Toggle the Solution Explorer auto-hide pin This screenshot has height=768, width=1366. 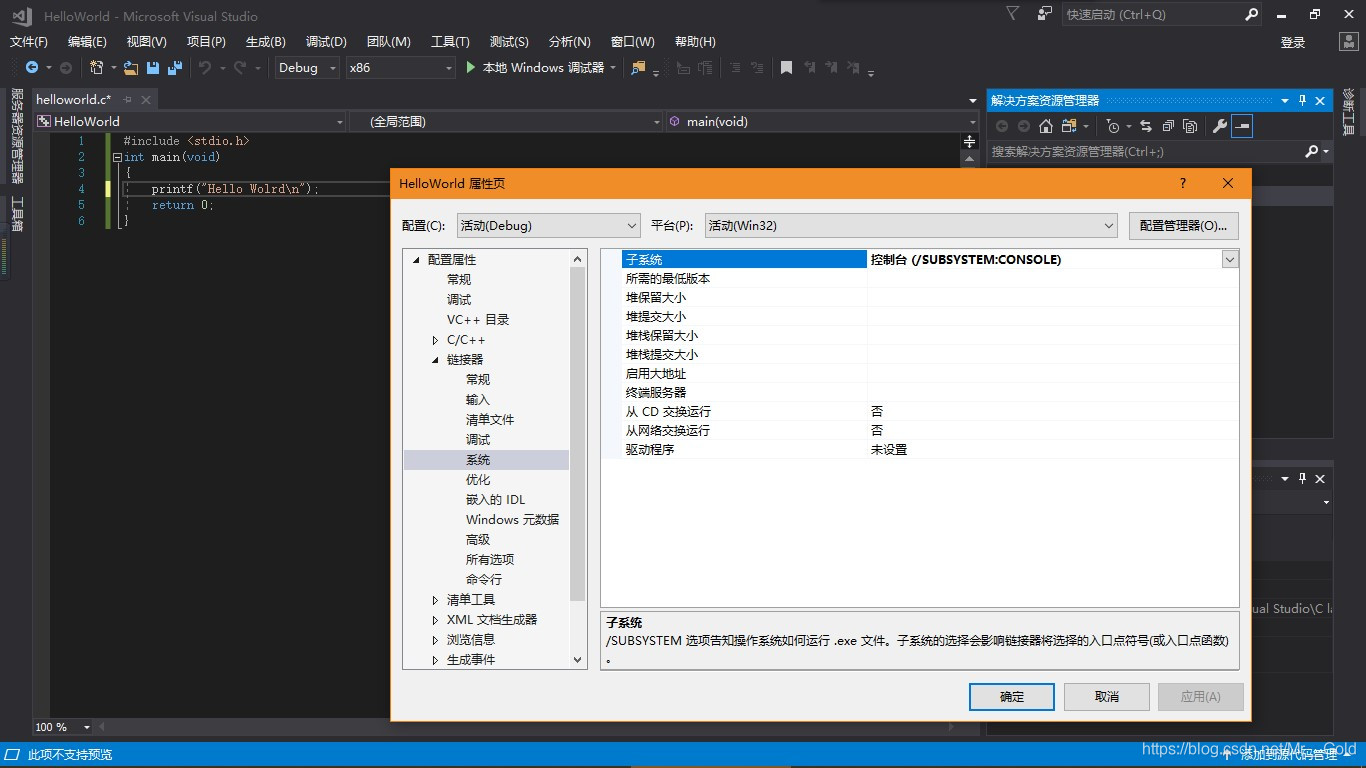pos(1302,100)
